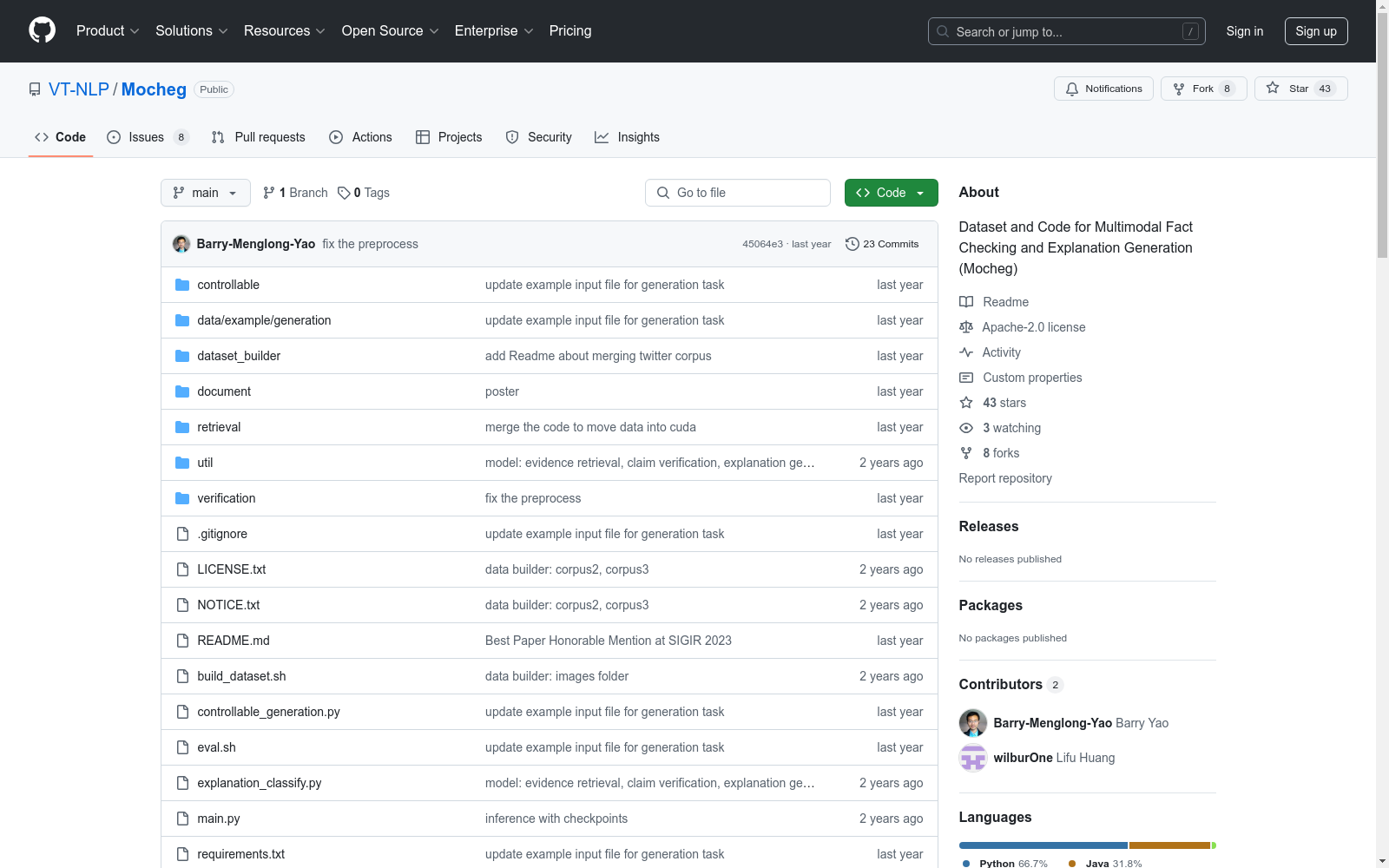The width and height of the screenshot is (1389, 868).
Task: Switch to the Actions tab
Action: coord(360,137)
